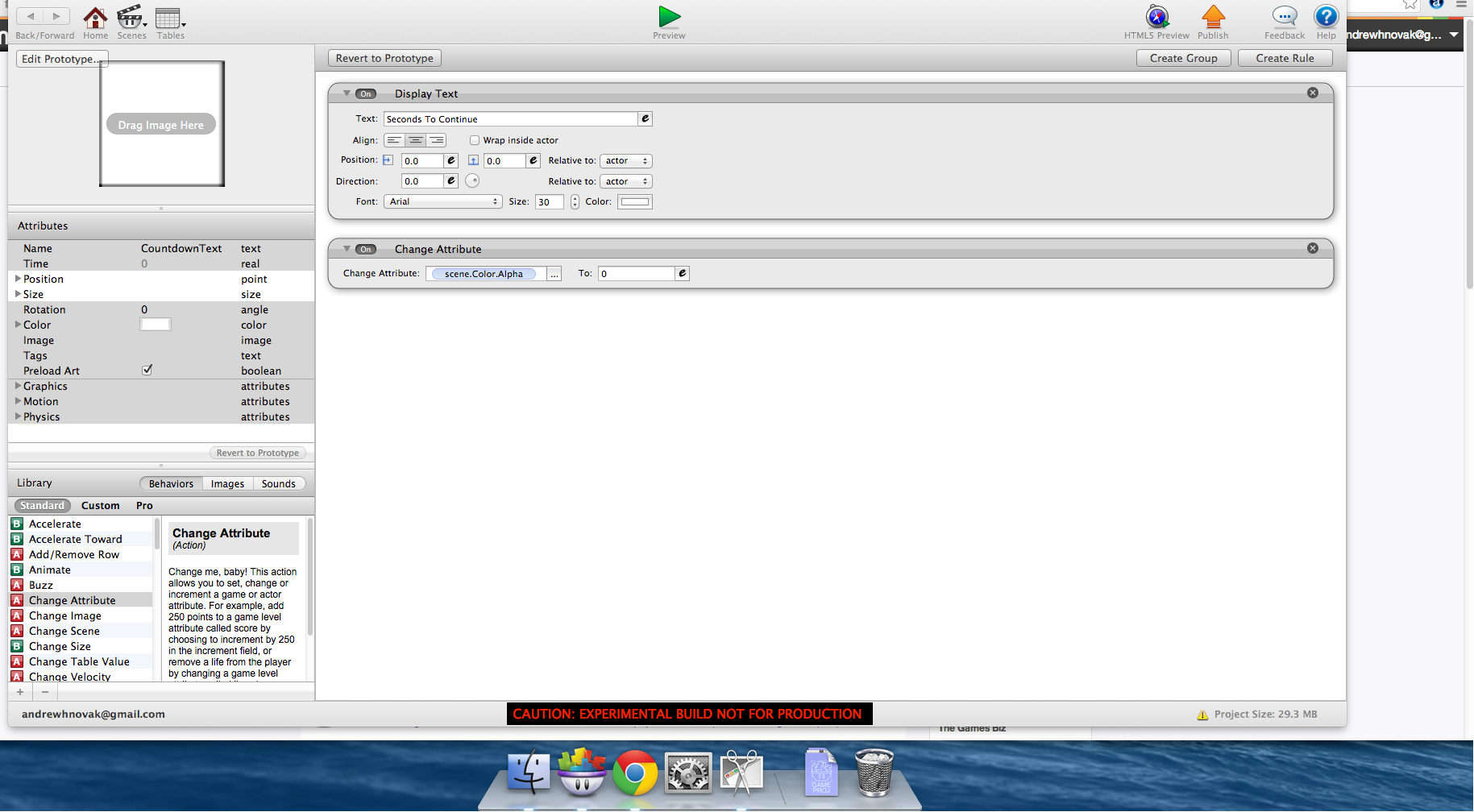This screenshot has height=812, width=1474.
Task: Open System Preferences from the dock
Action: coord(687,773)
